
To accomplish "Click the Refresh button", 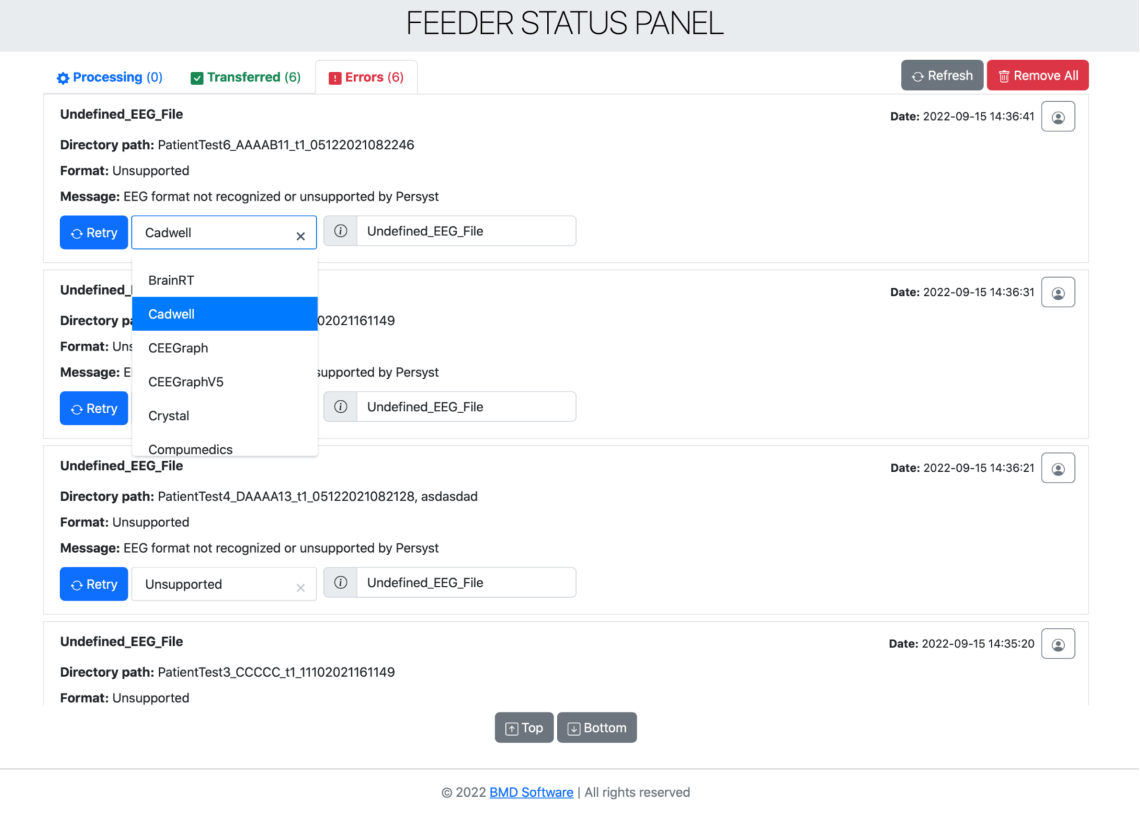I will pos(942,76).
